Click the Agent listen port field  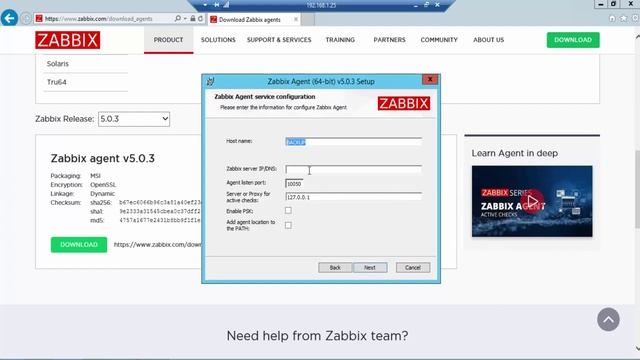[x=294, y=184]
